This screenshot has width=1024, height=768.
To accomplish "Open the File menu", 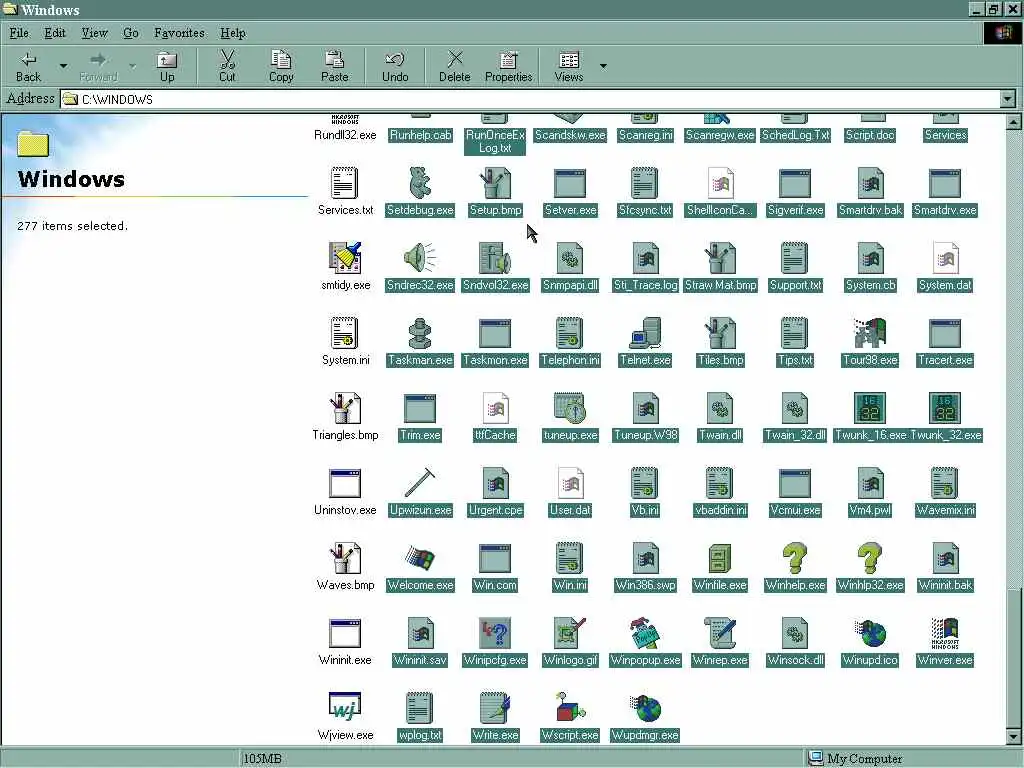I will [19, 33].
